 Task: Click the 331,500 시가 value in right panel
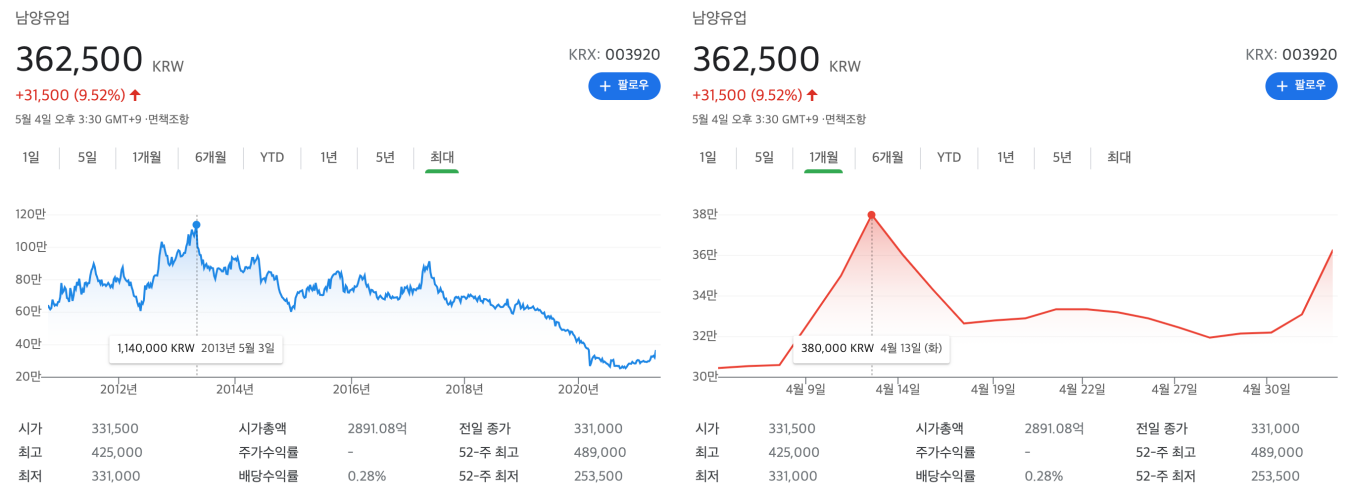793,428
